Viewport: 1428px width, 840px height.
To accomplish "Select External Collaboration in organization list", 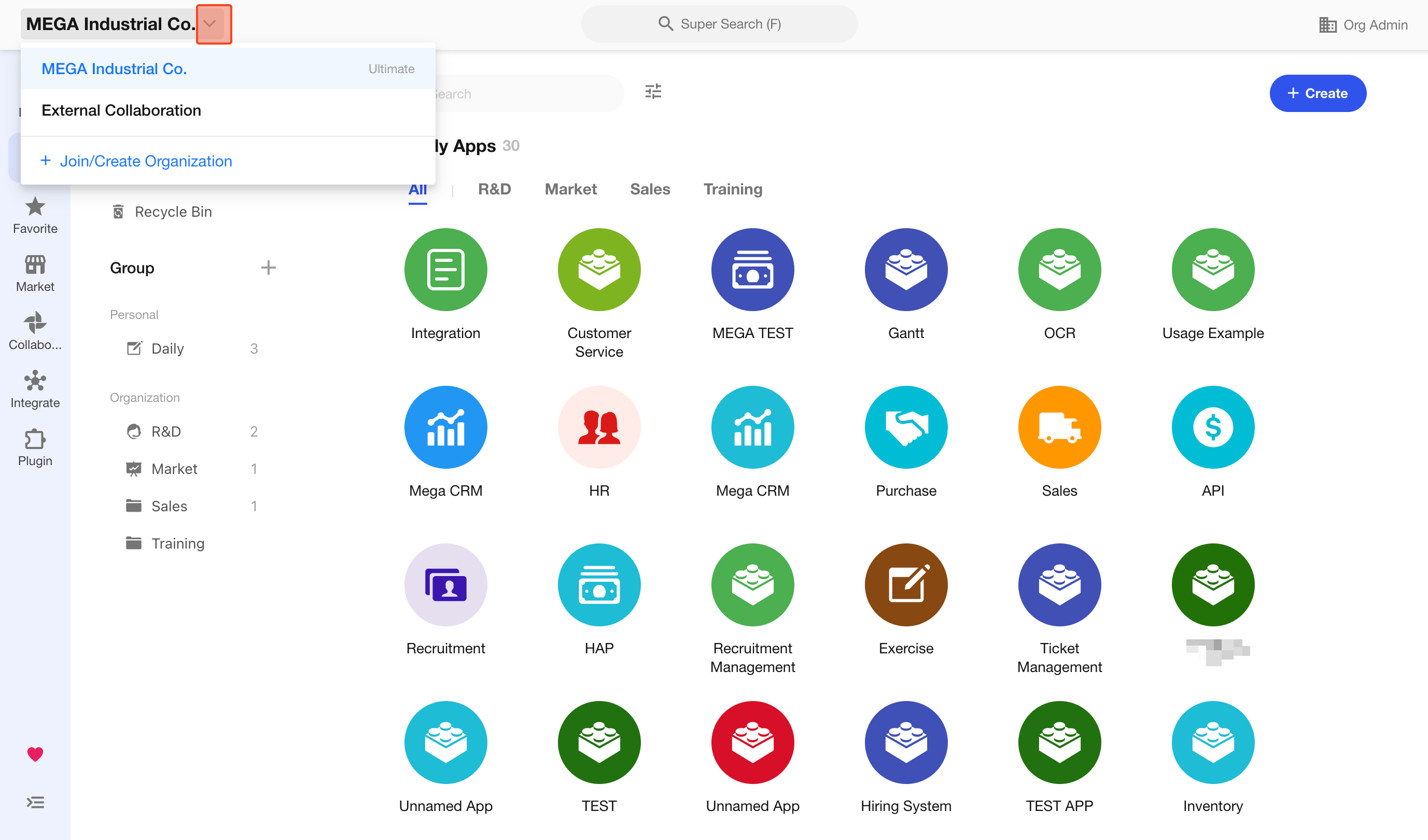I will (x=121, y=110).
